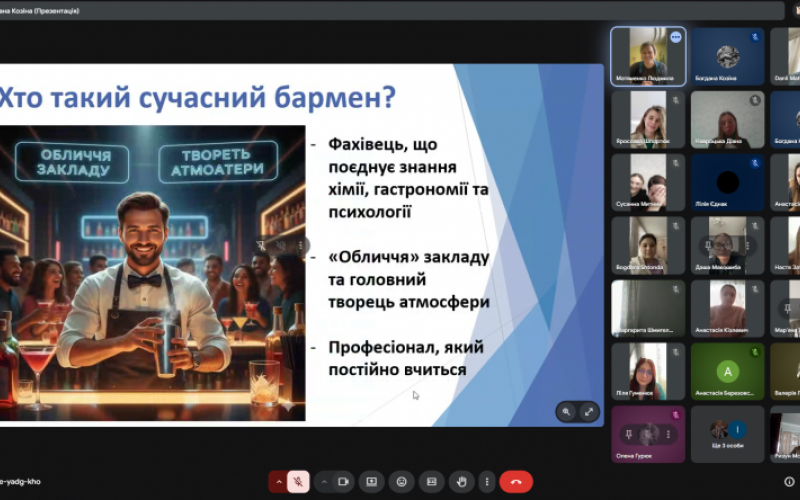800x500 pixels.
Task: Expand presentation to fullscreen
Action: 589,411
